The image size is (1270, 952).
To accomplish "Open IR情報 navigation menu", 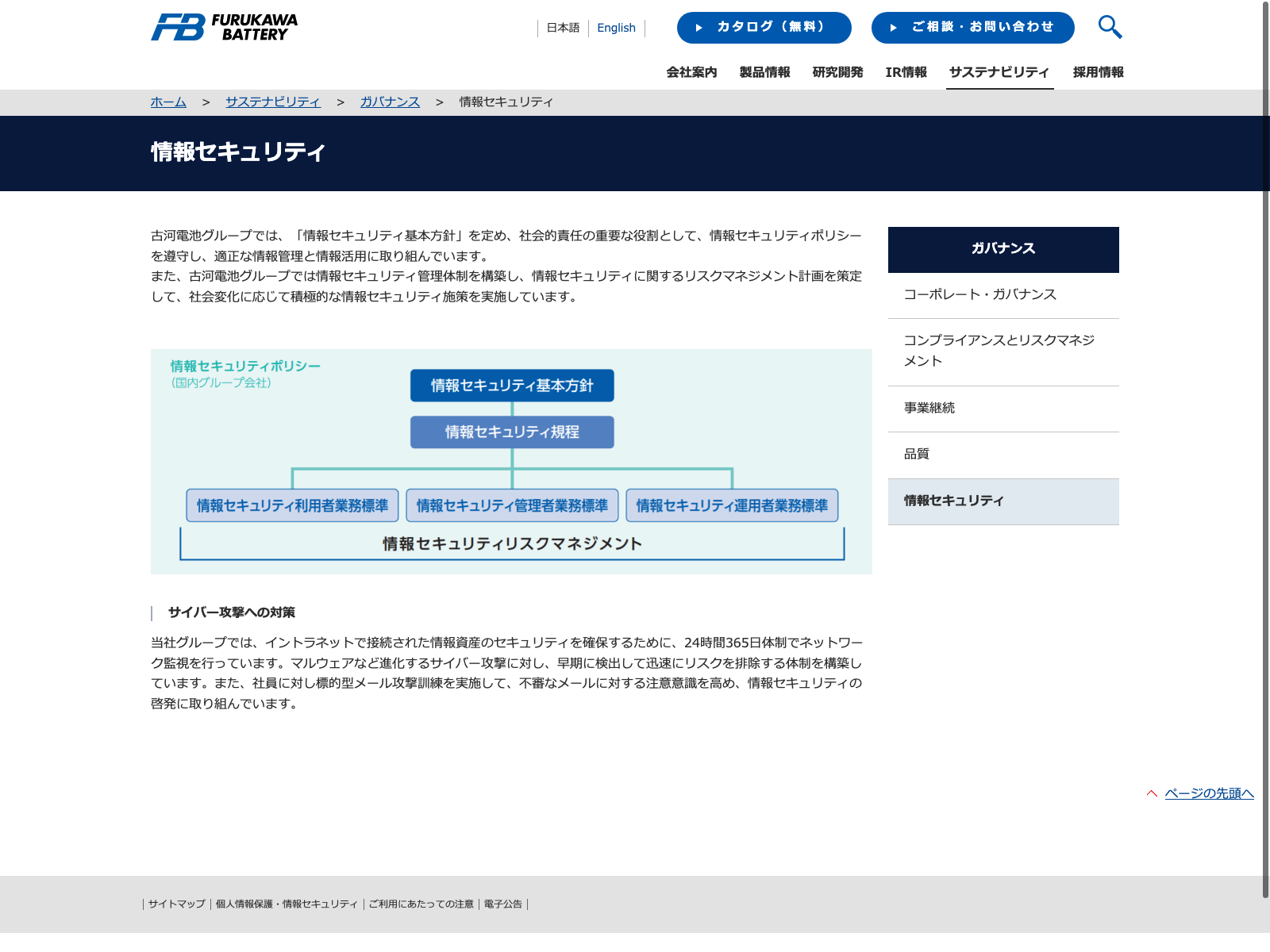I will tap(906, 72).
